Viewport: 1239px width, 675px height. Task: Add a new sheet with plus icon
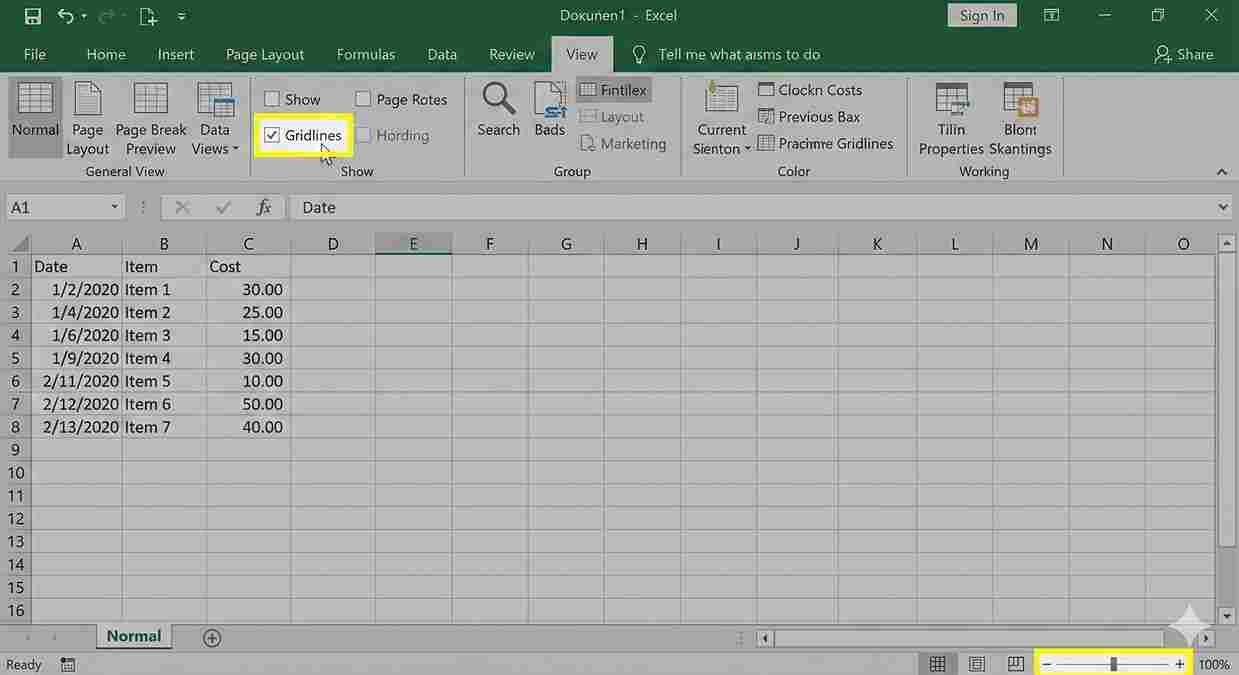[x=212, y=638]
